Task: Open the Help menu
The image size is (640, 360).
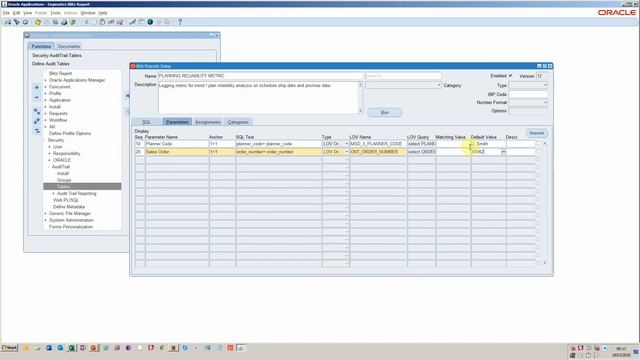Action: coord(103,13)
